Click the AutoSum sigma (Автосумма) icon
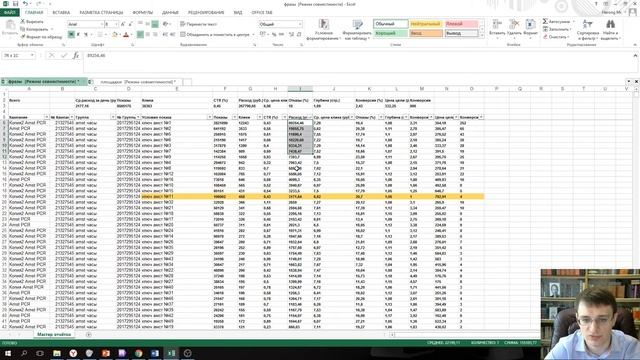This screenshot has height=360, width=640. click(545, 21)
